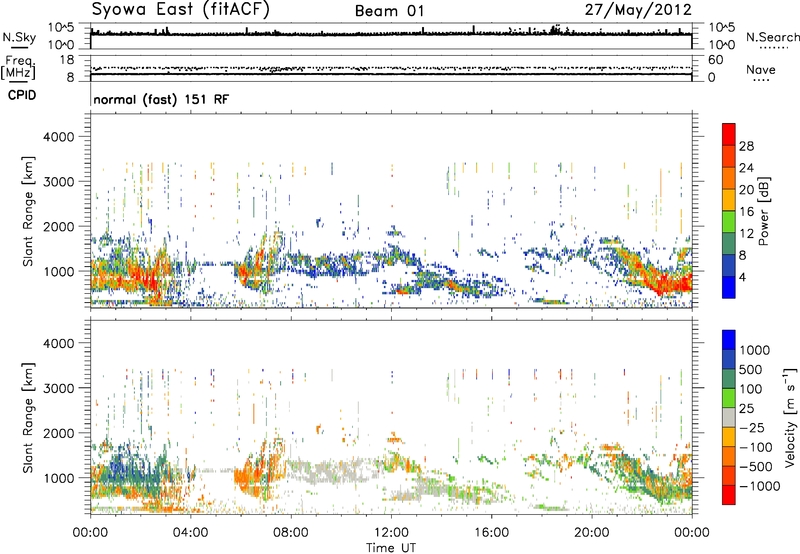Click the gray segment of velocity colorbar
The width and height of the screenshot is (800, 554).
[x=729, y=418]
